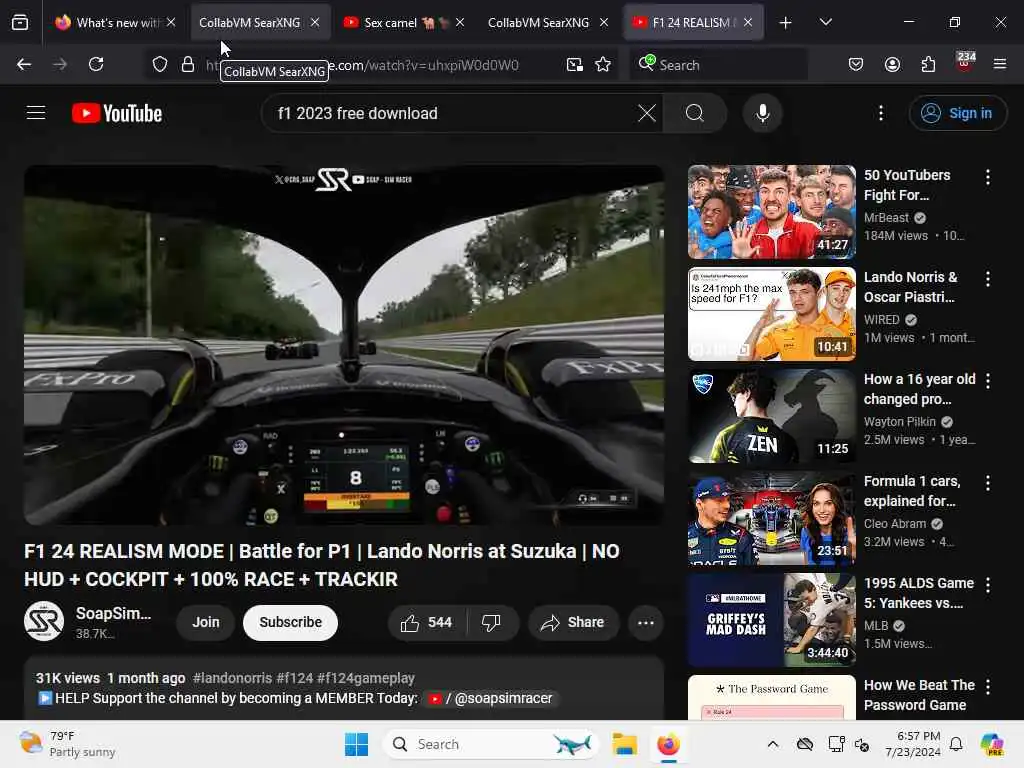
Task: Close the Sex camel tab
Action: point(460,23)
